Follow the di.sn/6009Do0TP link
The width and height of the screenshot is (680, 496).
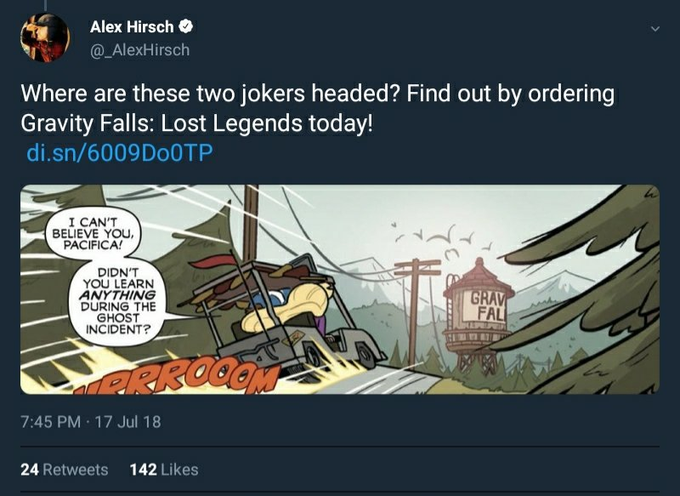click(120, 153)
